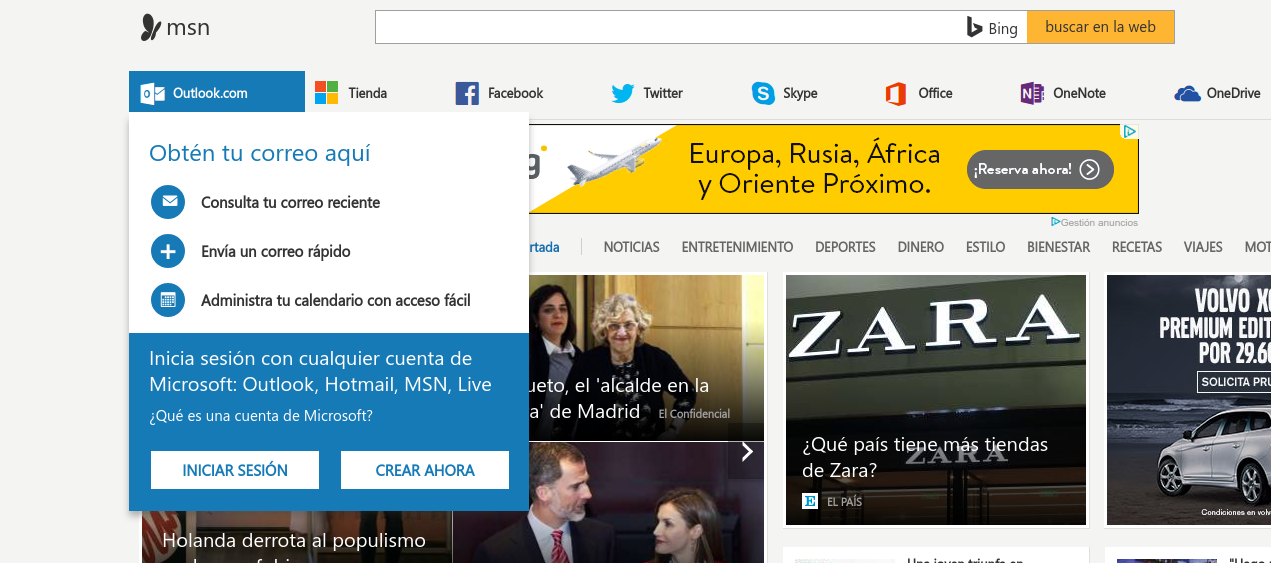This screenshot has height=563, width=1271.
Task: Open the Skype menu label
Action: coord(800,93)
